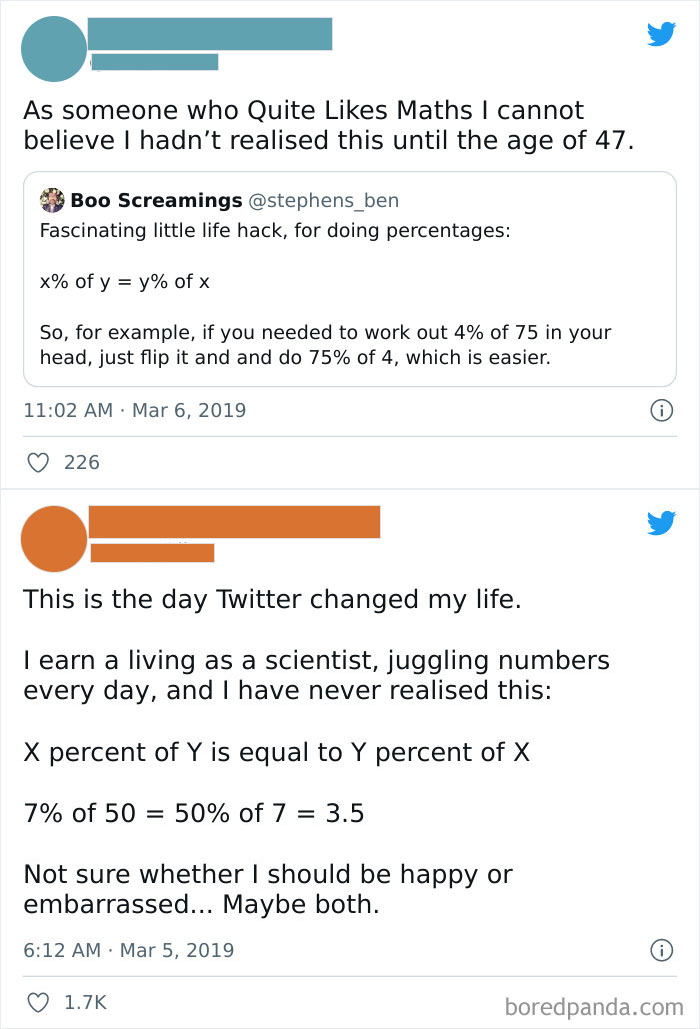Click the heart icon under the top tweet

pos(39,462)
